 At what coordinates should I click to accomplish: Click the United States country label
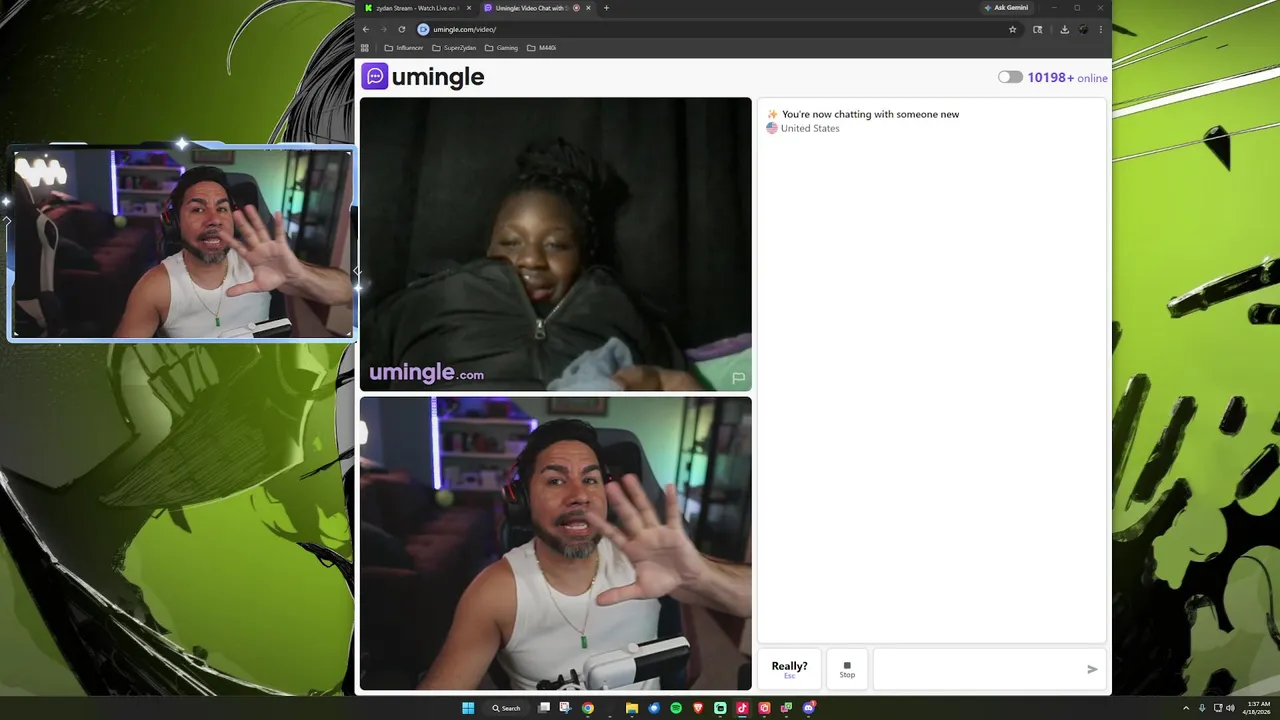click(x=810, y=128)
